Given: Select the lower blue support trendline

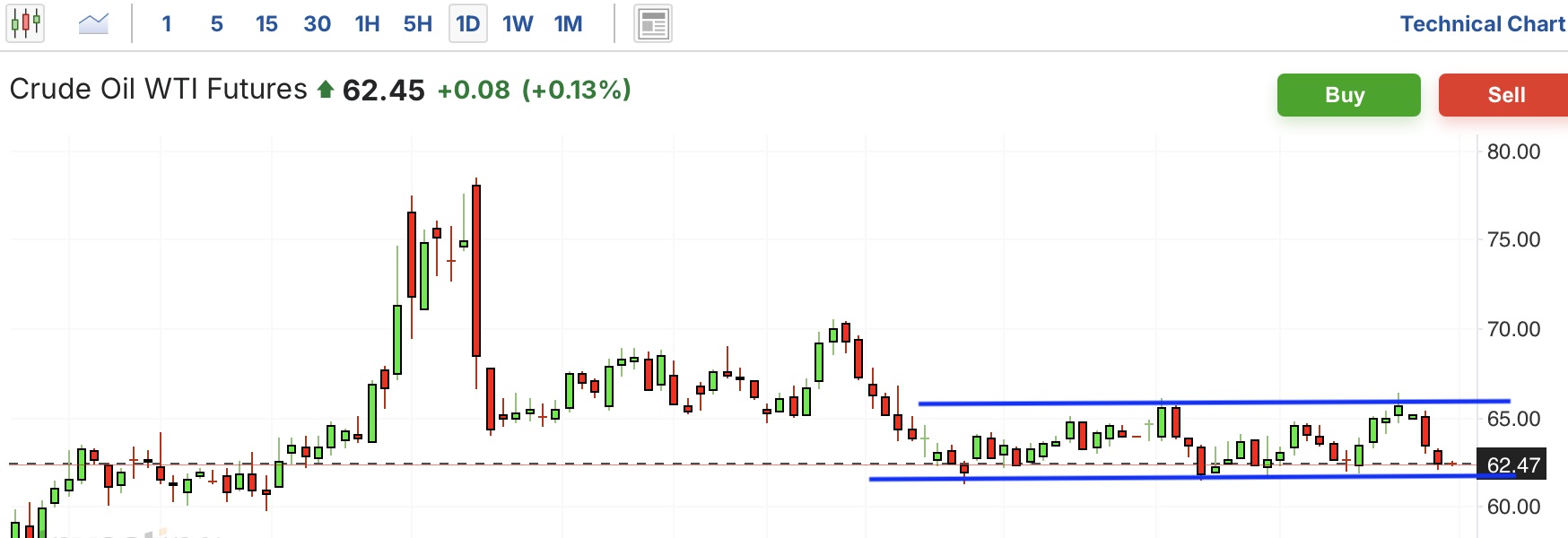Looking at the screenshot, I should (1192, 477).
